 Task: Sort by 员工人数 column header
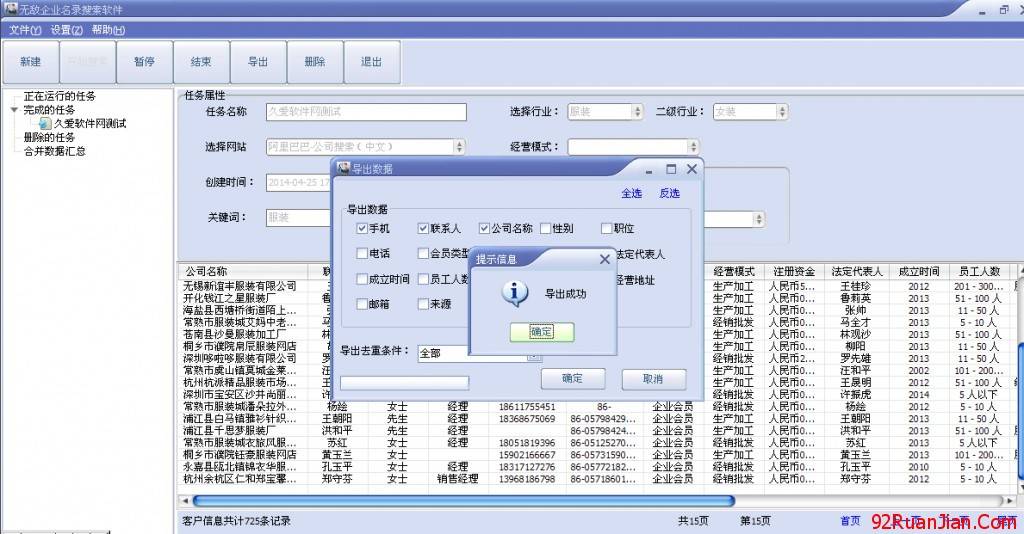click(x=980, y=271)
